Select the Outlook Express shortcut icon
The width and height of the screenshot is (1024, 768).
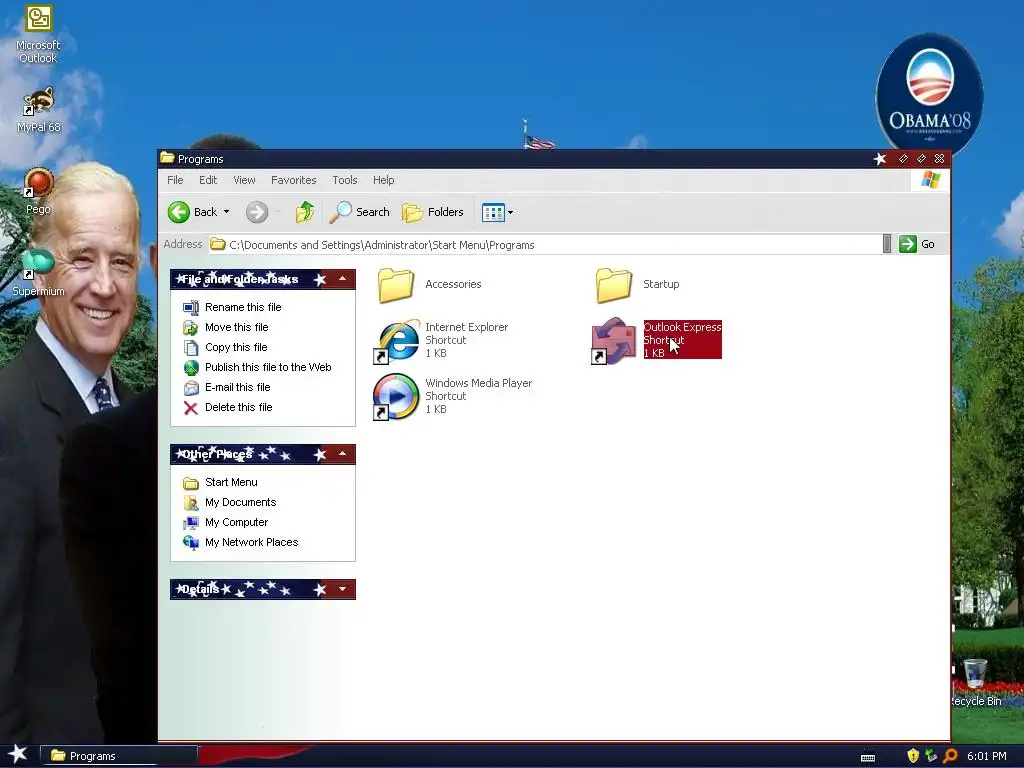point(613,340)
